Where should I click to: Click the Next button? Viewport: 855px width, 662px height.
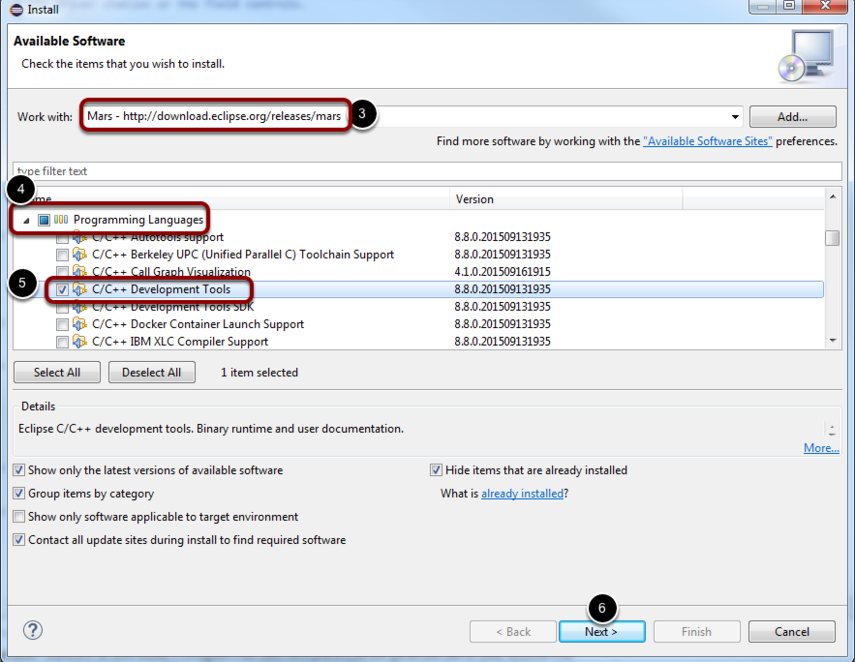[x=601, y=631]
